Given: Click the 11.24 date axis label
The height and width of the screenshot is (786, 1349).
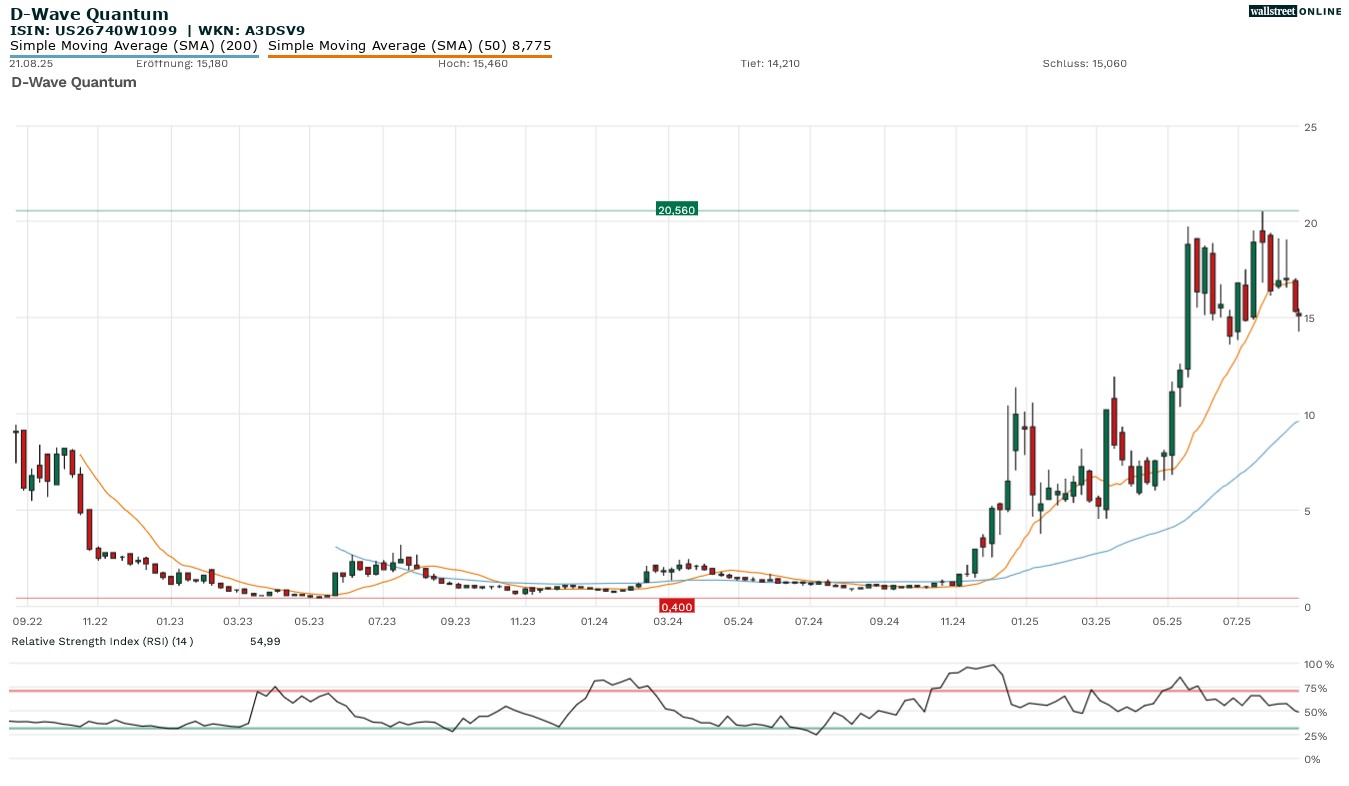Looking at the screenshot, I should [953, 621].
